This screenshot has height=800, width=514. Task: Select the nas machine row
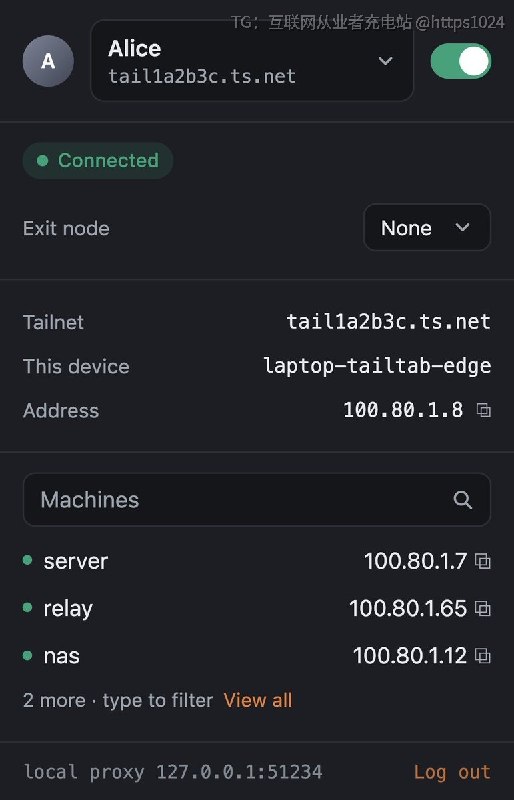click(257, 655)
